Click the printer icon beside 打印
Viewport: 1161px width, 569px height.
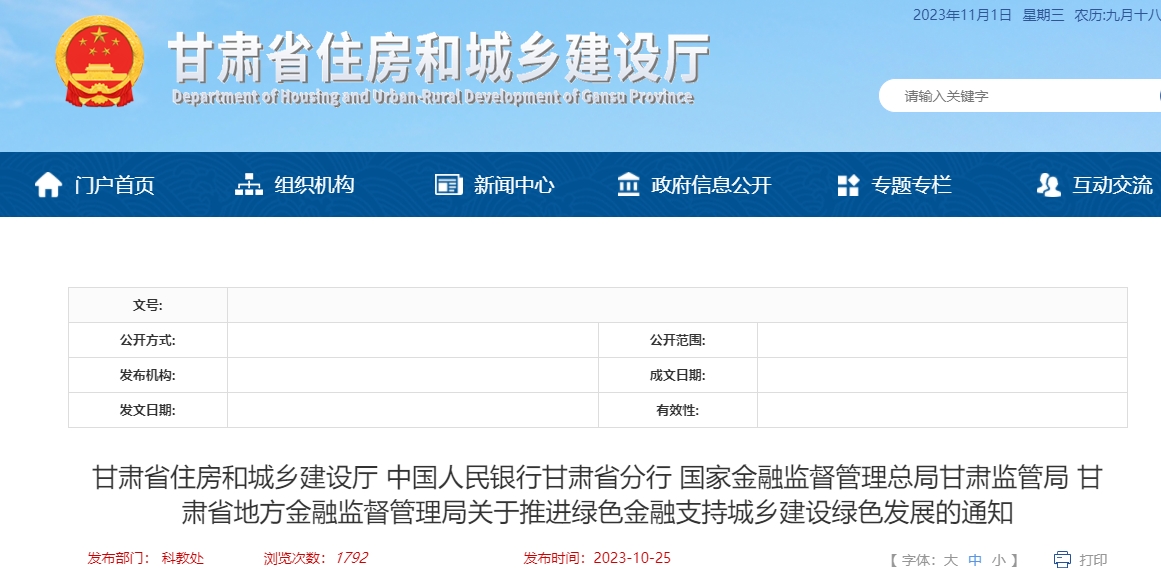pyautogui.click(x=1062, y=559)
